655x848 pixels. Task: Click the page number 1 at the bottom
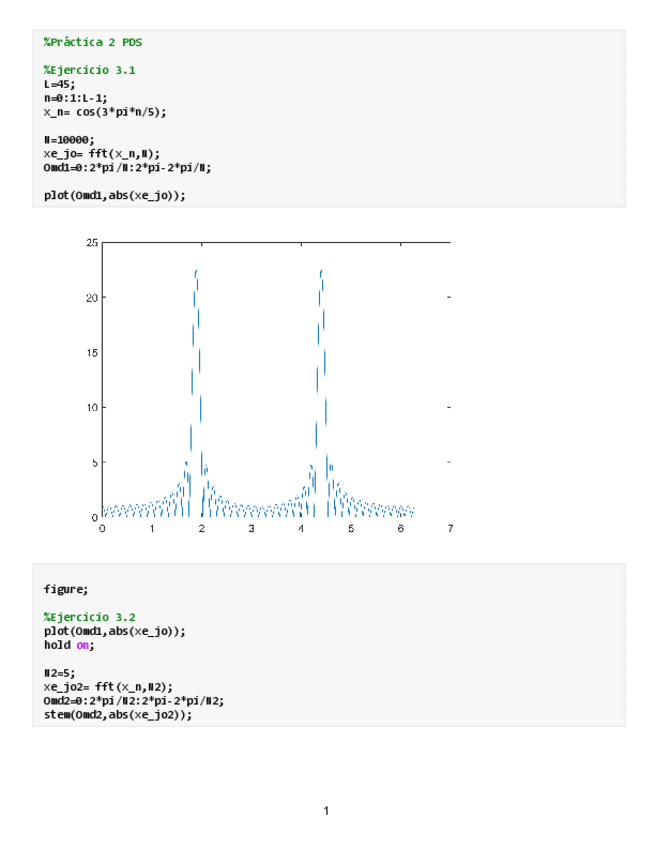(326, 810)
